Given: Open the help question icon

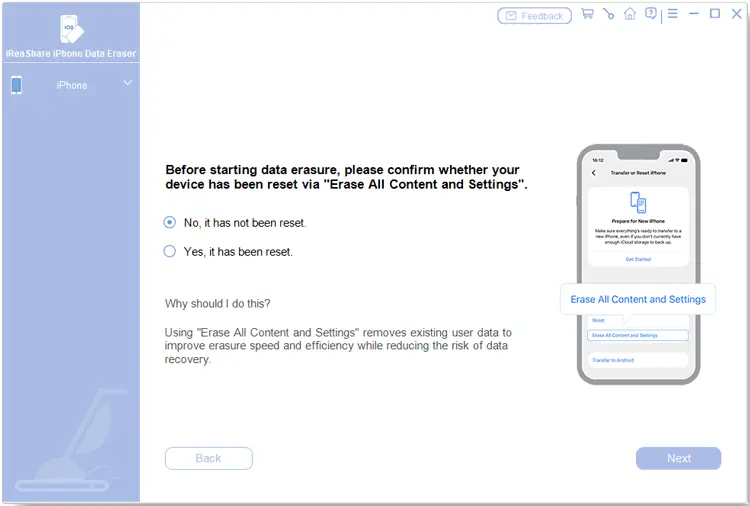Looking at the screenshot, I should pyautogui.click(x=651, y=14).
